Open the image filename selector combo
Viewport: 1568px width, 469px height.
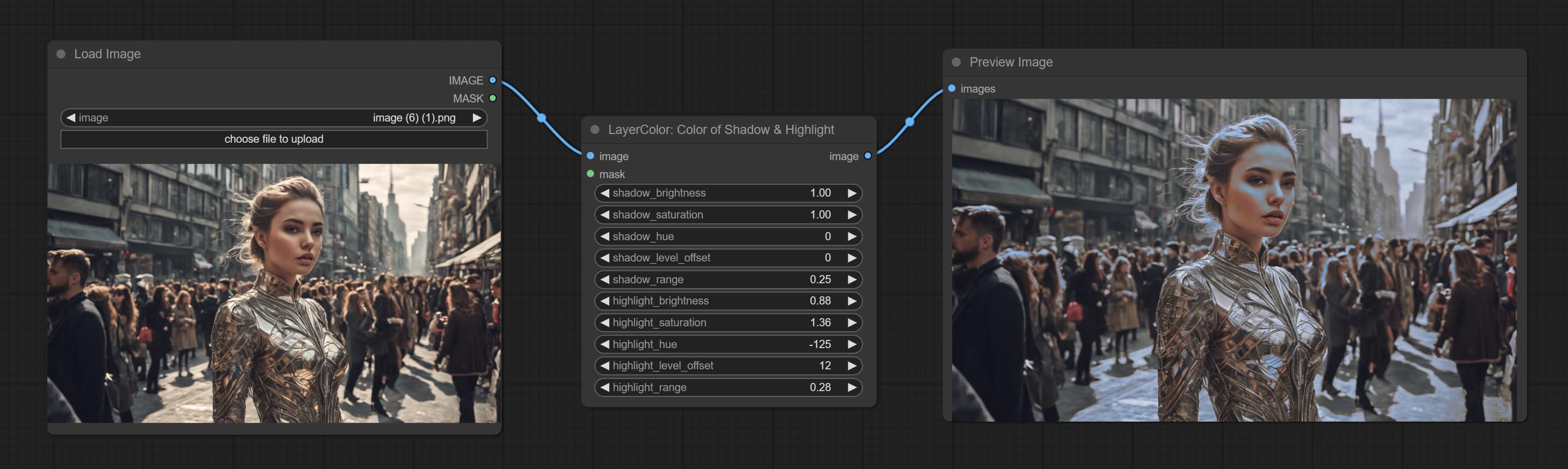pos(274,118)
